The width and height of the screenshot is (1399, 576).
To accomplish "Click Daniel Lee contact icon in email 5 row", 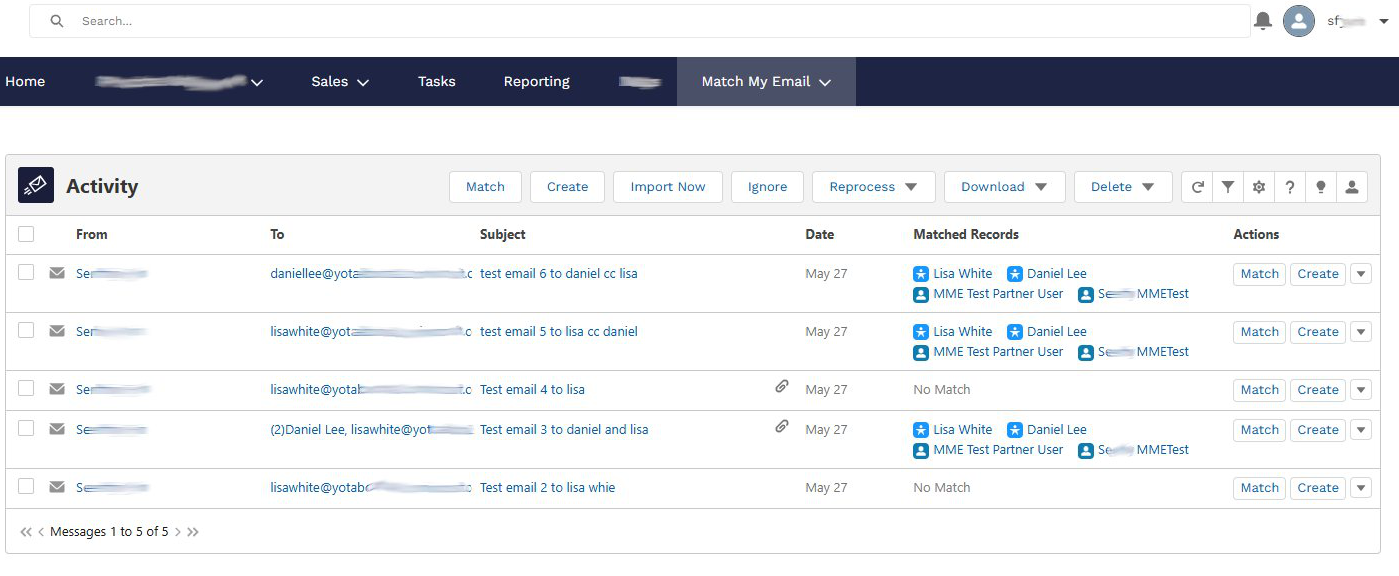I will tap(1015, 332).
